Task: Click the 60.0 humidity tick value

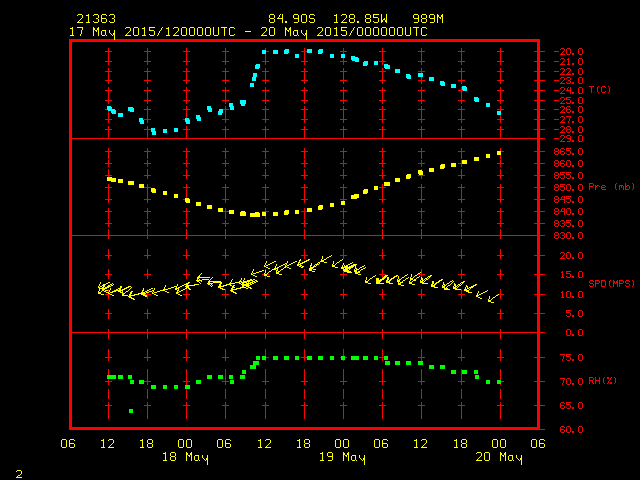Action: [x=572, y=430]
